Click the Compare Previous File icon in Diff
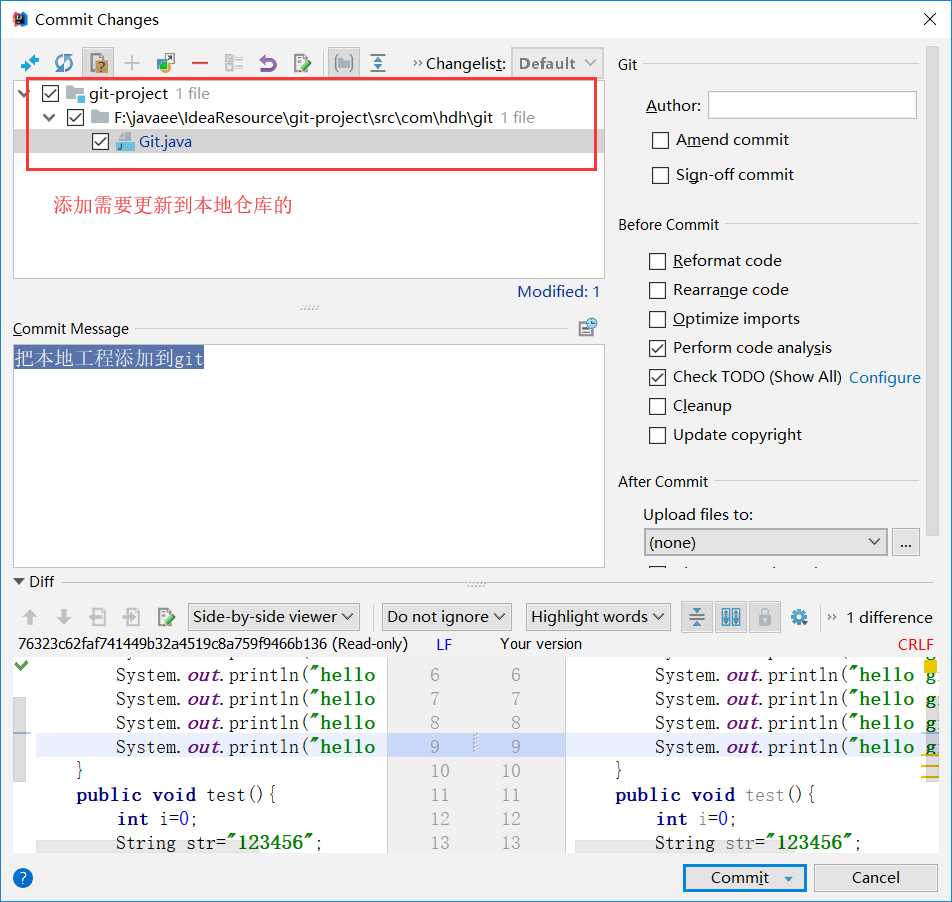The height and width of the screenshot is (902, 952). 98,617
